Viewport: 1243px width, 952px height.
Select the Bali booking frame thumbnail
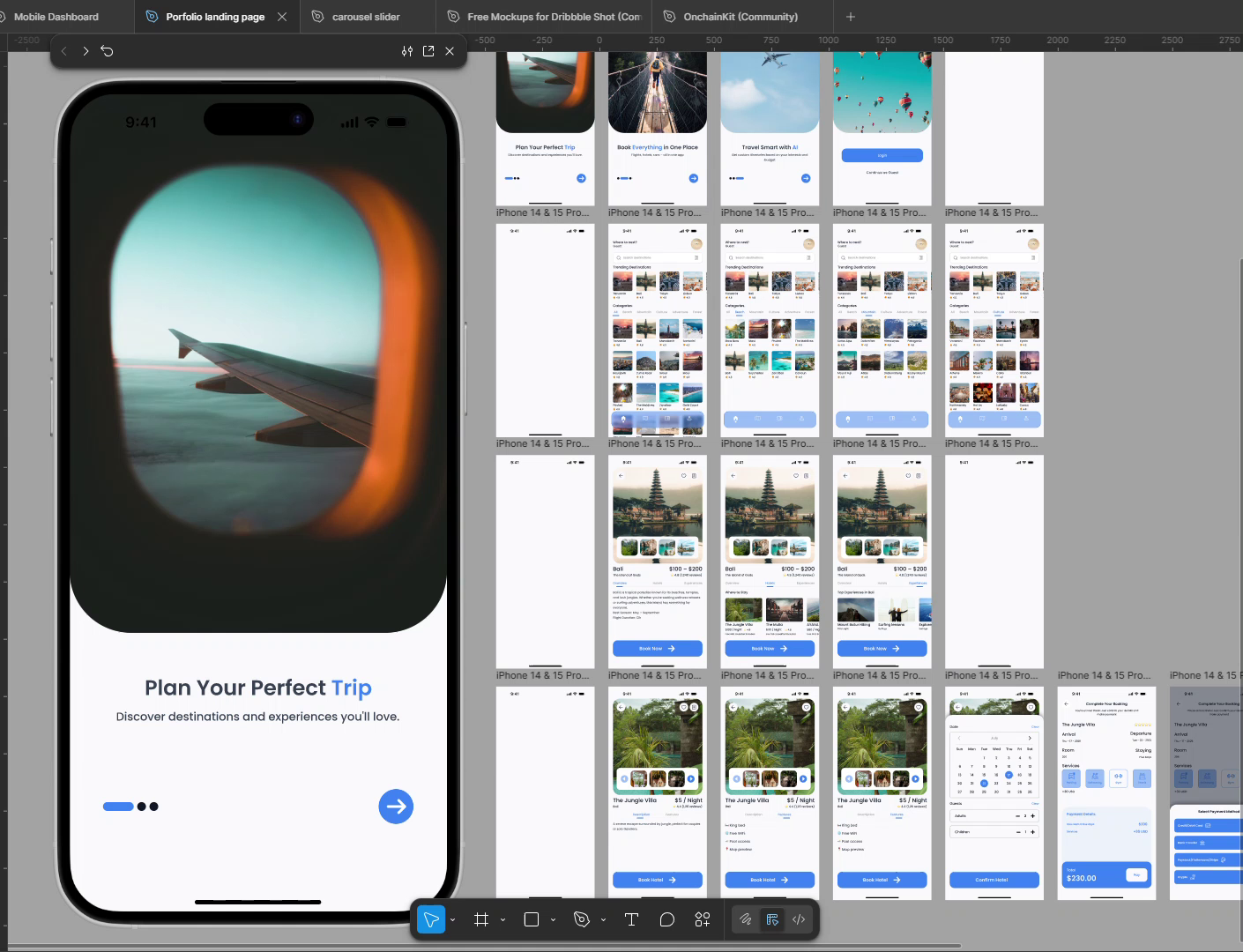point(657,561)
